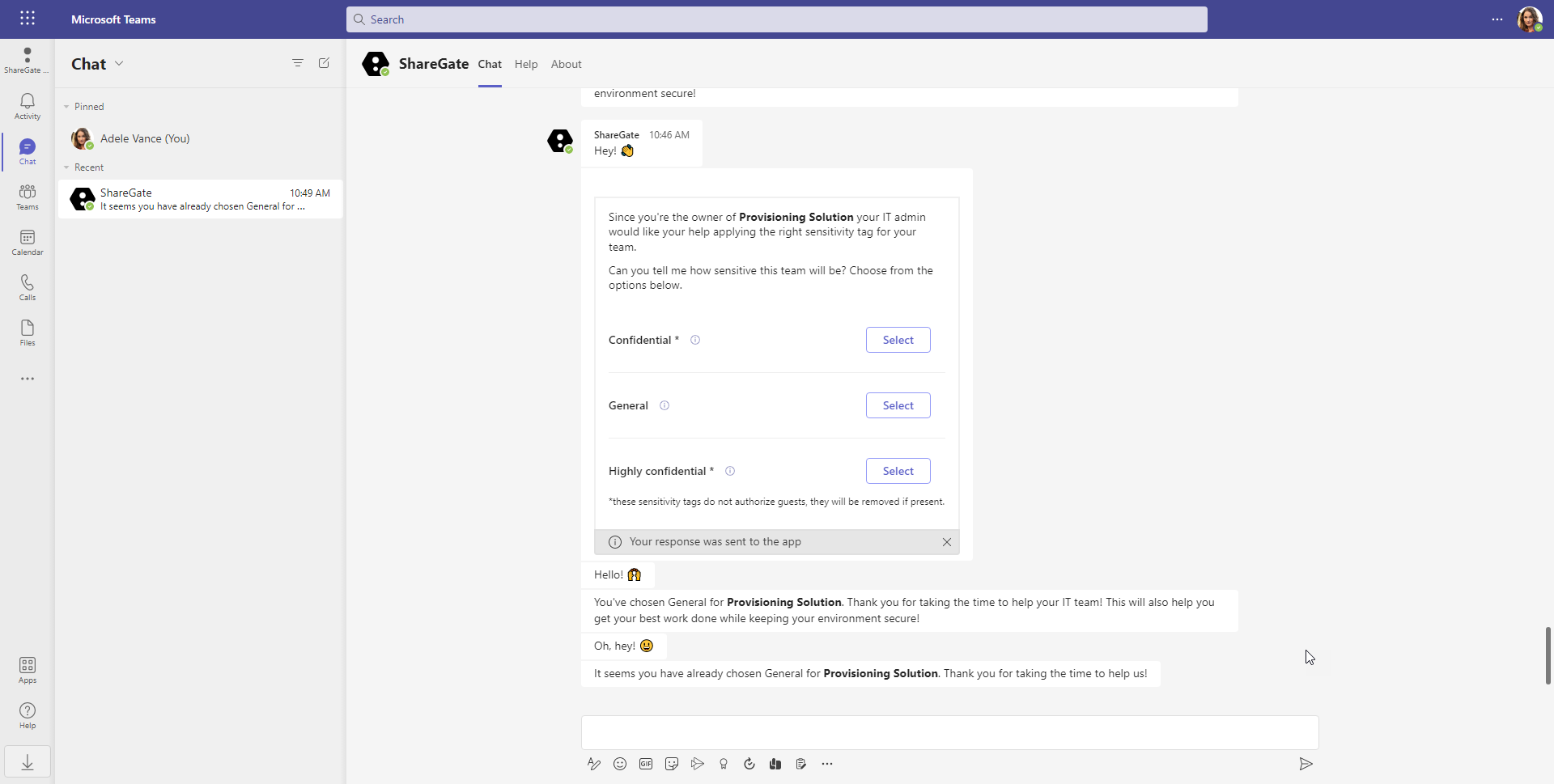Click the Praise badge icon
Screen dimensions: 1554x784
pyautogui.click(x=724, y=764)
